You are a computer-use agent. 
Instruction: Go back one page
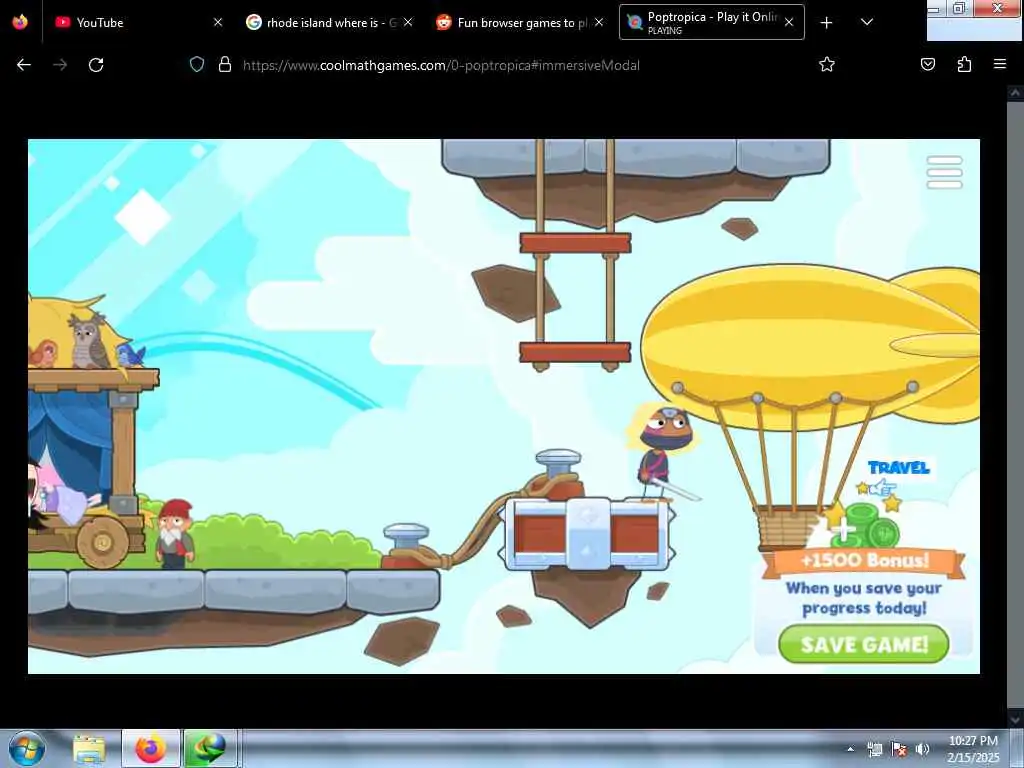[x=24, y=65]
